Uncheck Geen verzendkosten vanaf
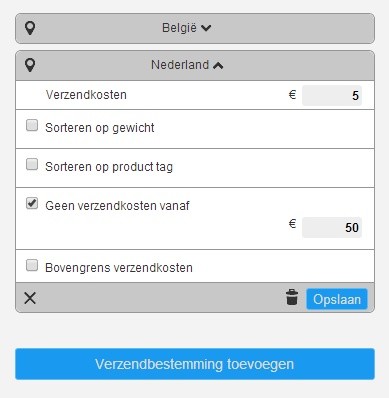The image size is (389, 398). tap(32, 203)
